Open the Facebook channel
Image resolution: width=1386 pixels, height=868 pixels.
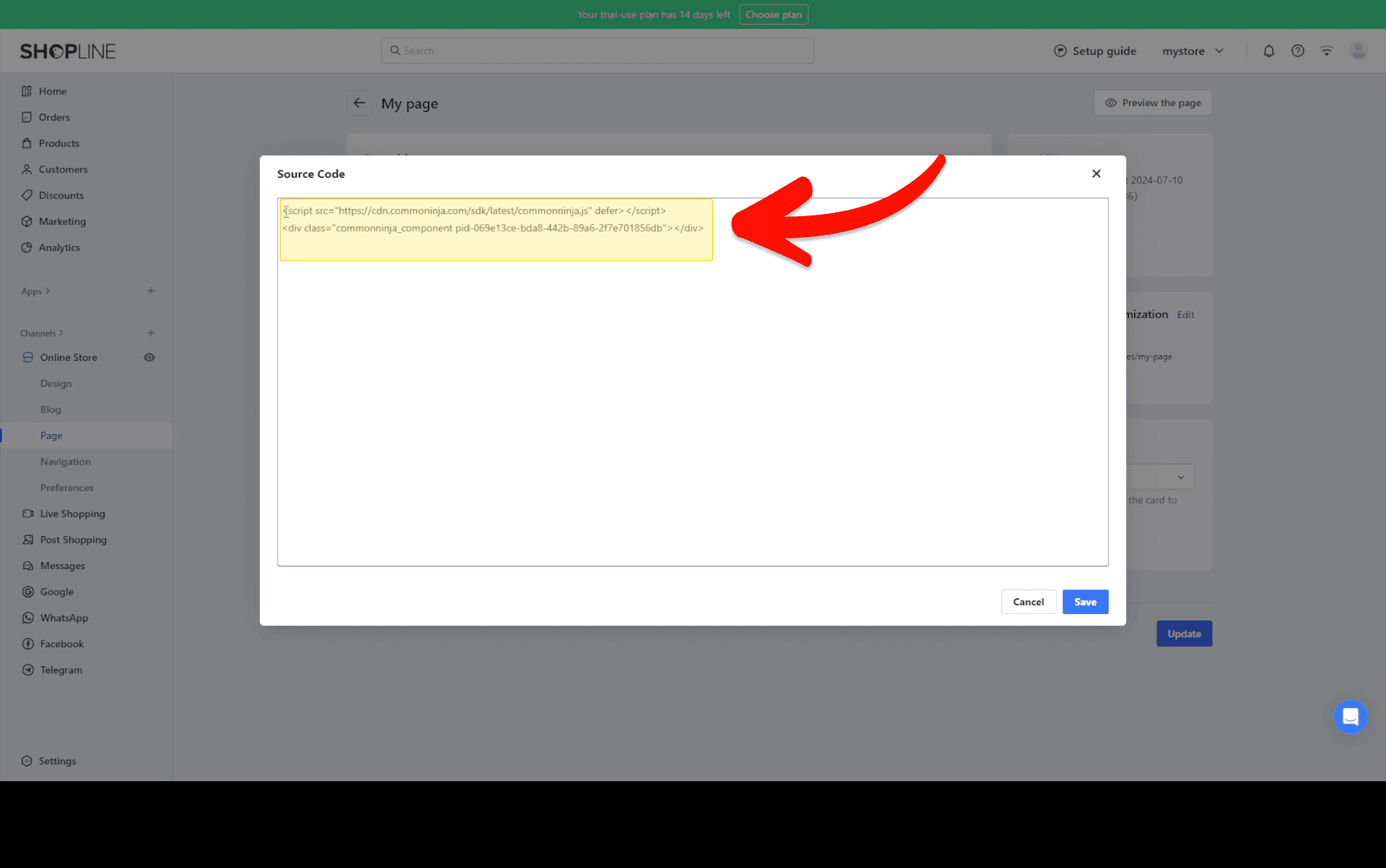pyautogui.click(x=62, y=644)
